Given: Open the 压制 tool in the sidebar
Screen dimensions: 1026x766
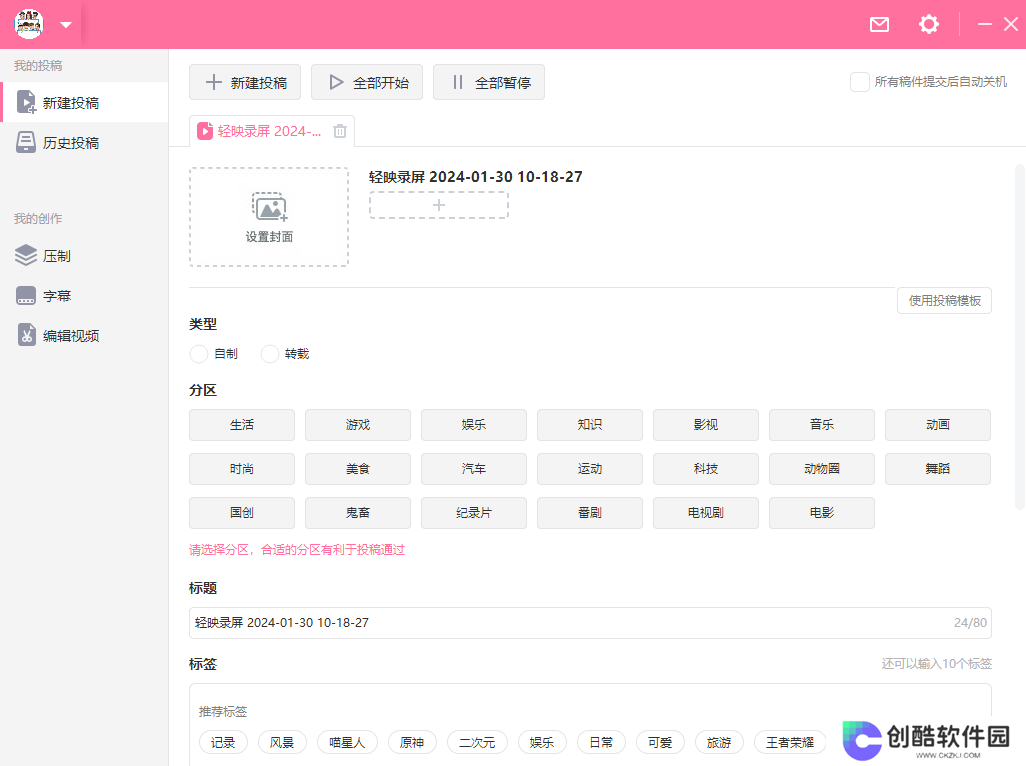Looking at the screenshot, I should (x=85, y=256).
